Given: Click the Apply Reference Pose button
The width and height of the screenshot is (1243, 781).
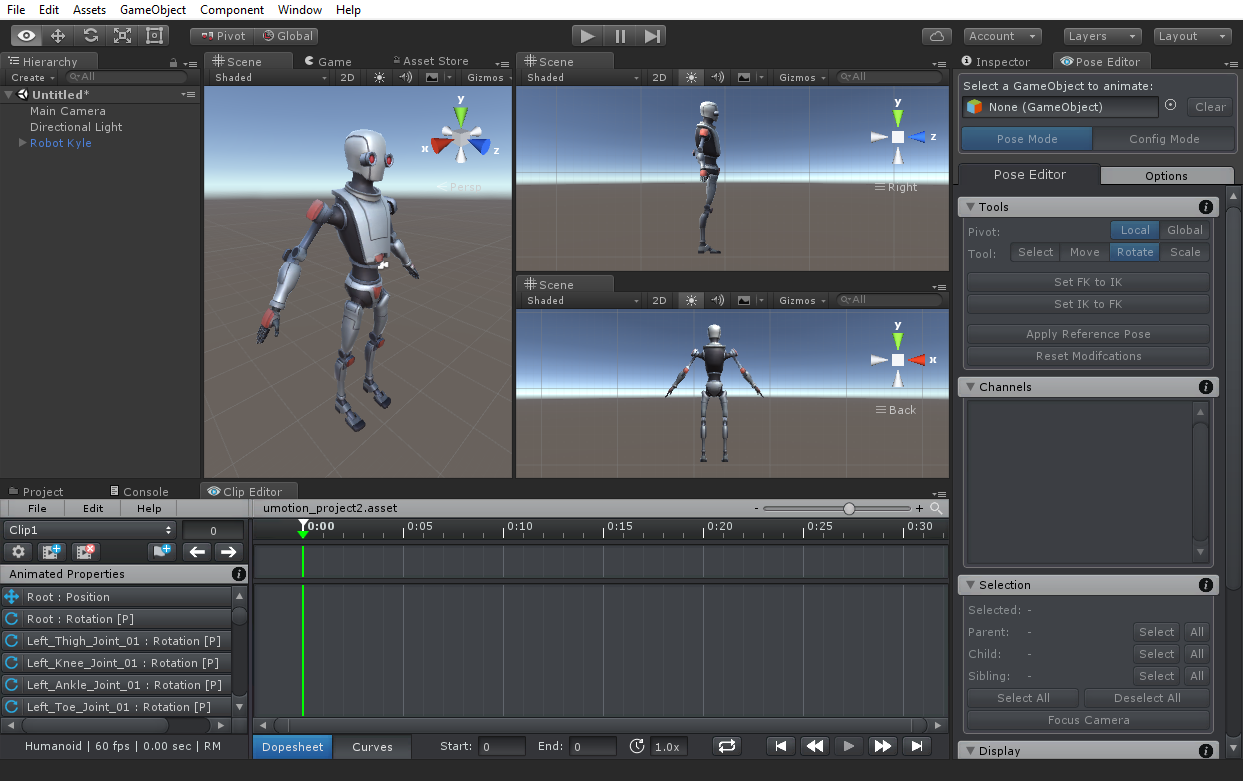Looking at the screenshot, I should tap(1088, 334).
